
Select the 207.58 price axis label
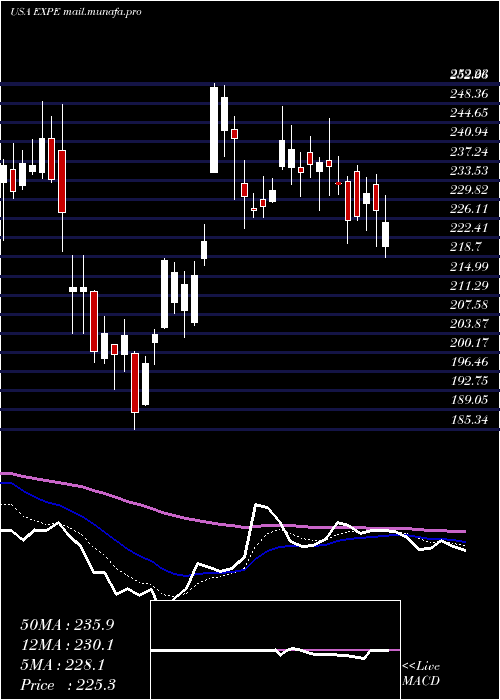click(469, 305)
